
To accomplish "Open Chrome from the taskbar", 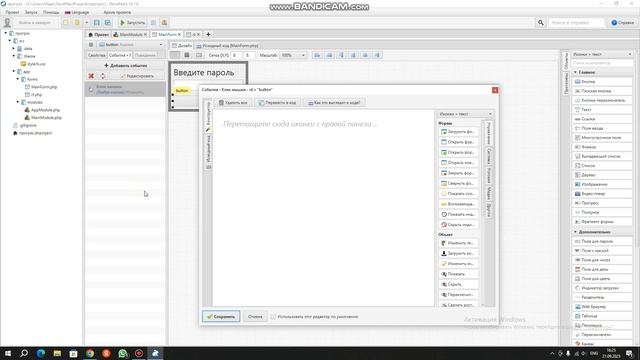I will (x=90, y=353).
